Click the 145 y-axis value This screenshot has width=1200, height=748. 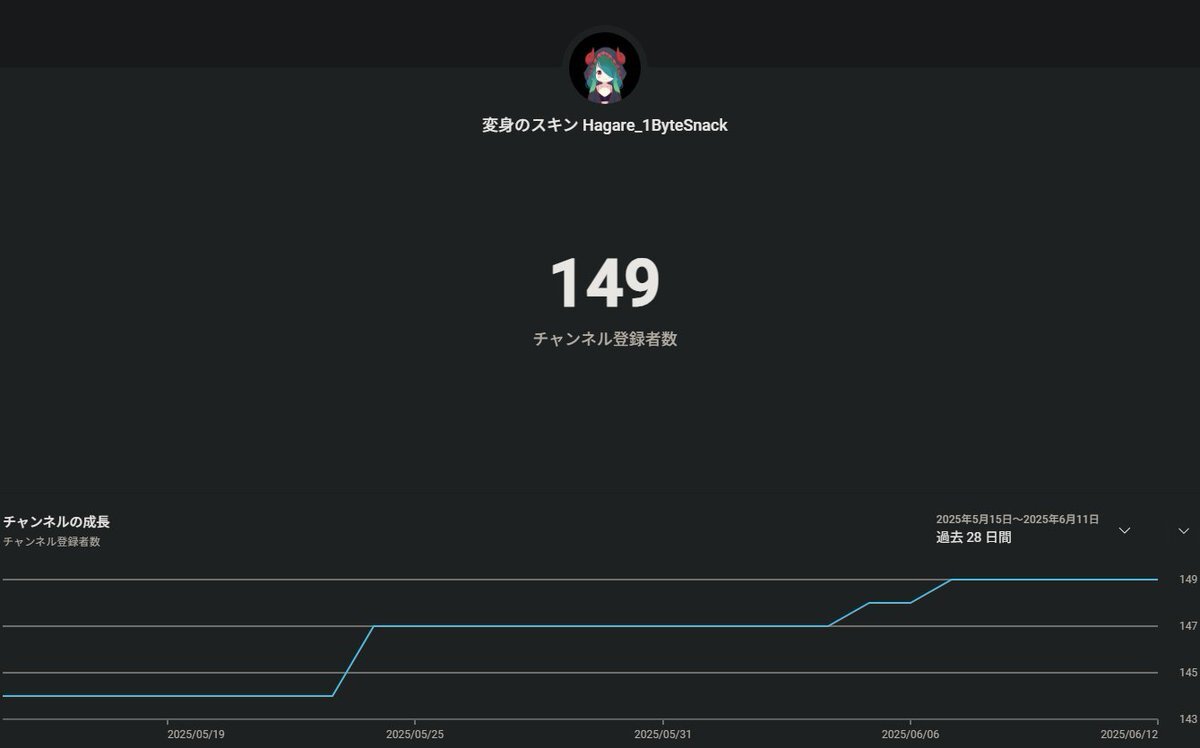tap(1188, 672)
